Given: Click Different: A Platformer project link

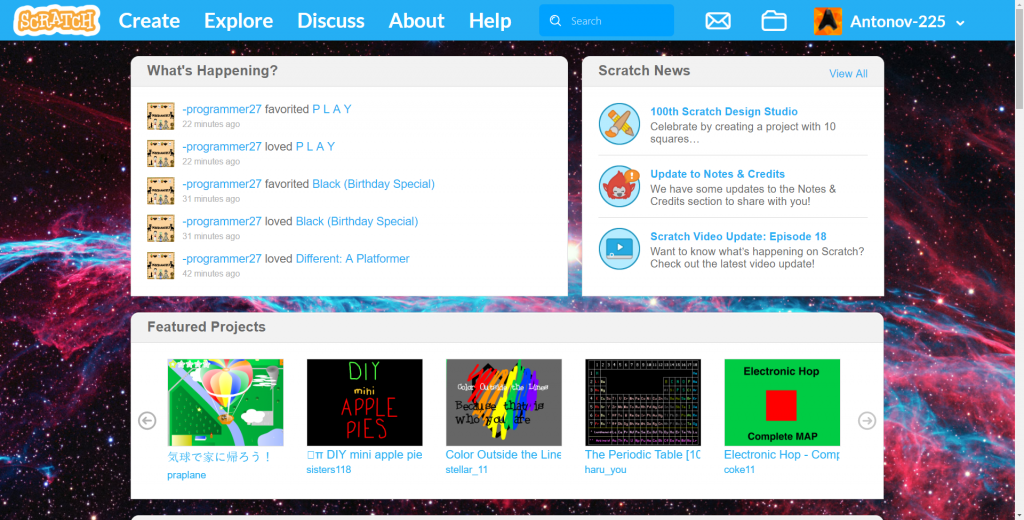Looking at the screenshot, I should (x=353, y=259).
